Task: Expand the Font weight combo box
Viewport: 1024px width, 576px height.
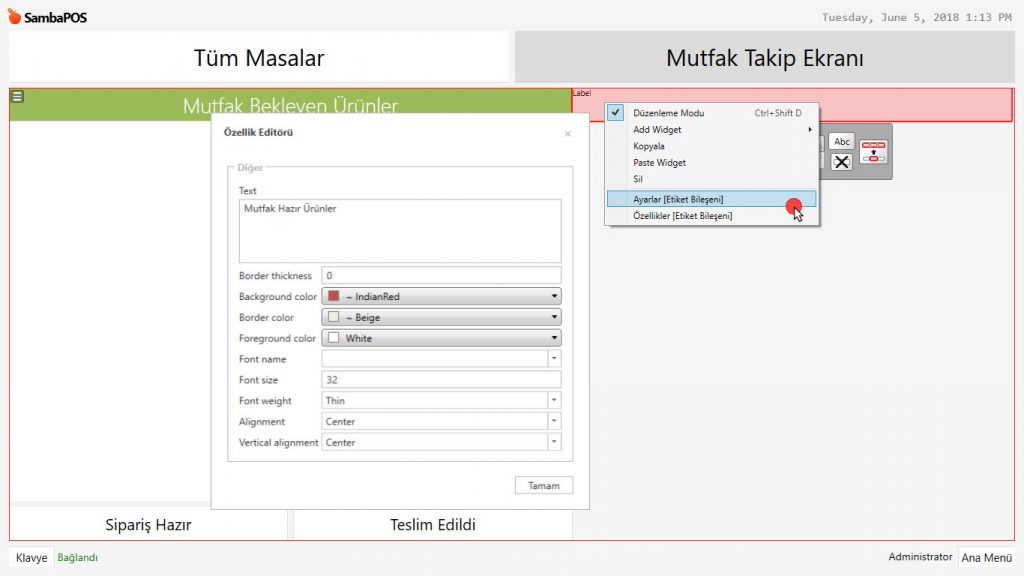Action: (554, 401)
